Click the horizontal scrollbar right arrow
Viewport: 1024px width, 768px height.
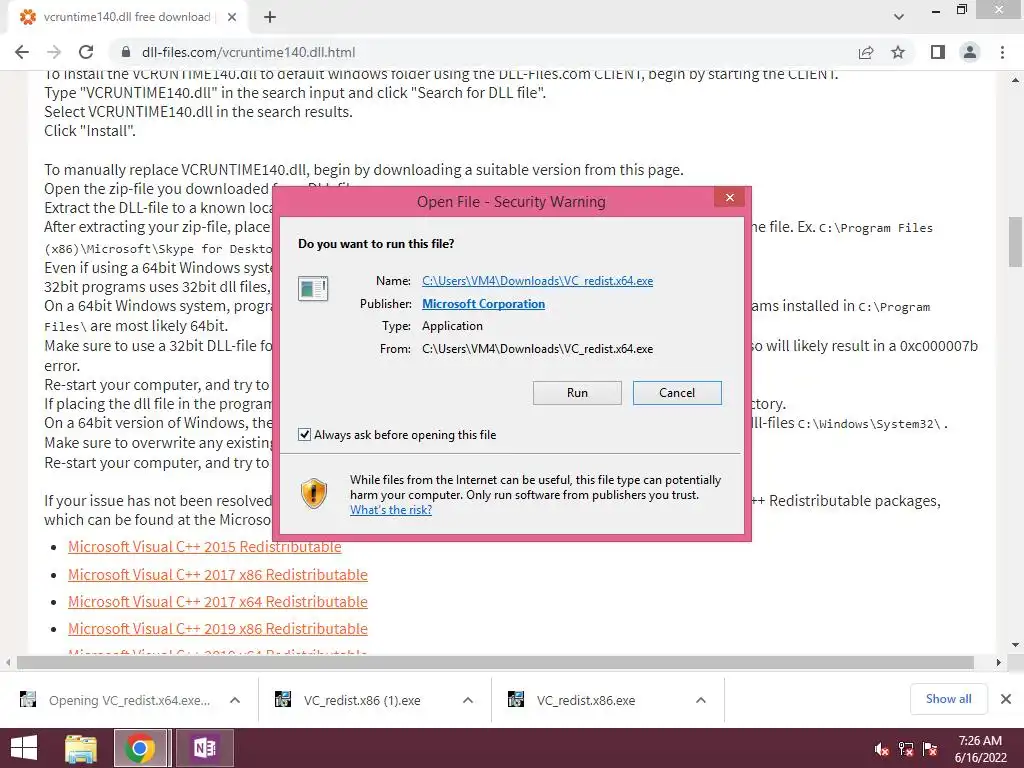coord(998,662)
